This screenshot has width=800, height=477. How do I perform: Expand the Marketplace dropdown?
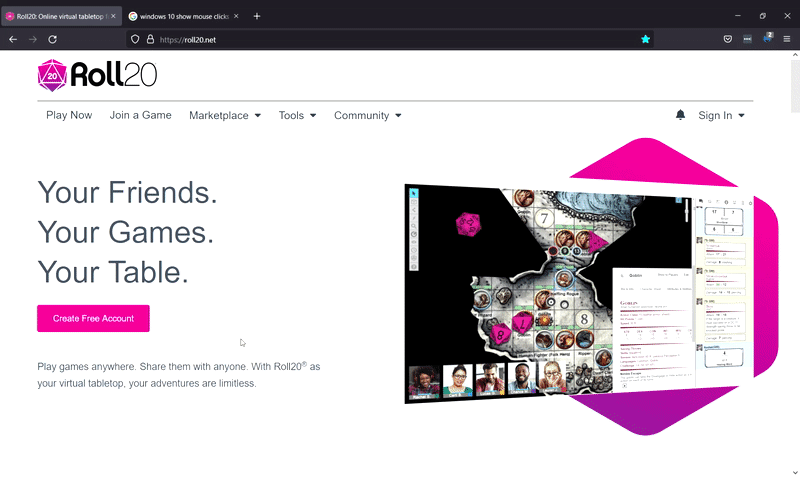[x=225, y=115]
